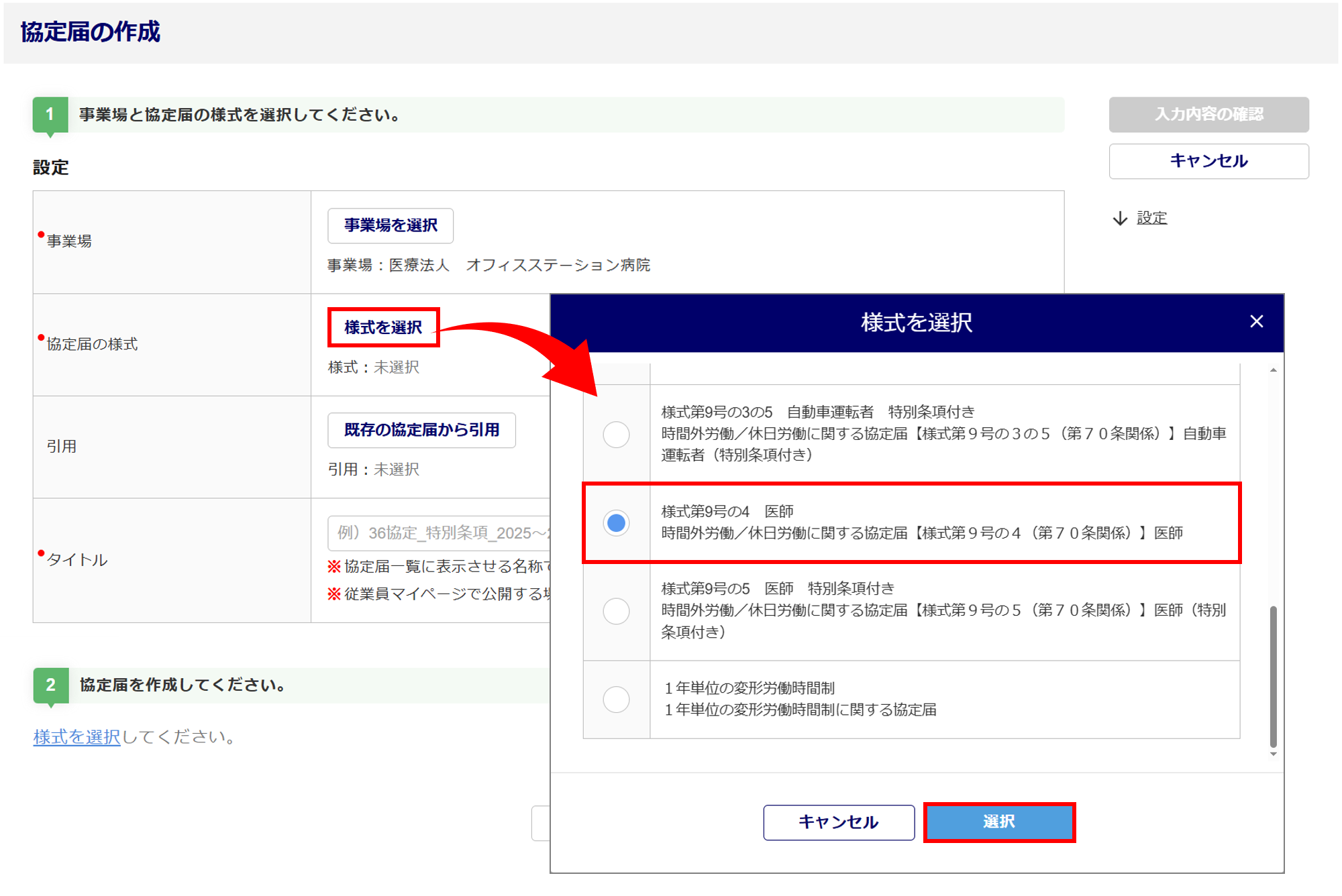Click the down arrow icon beside 設定
The image size is (1342, 896).
point(1120,219)
